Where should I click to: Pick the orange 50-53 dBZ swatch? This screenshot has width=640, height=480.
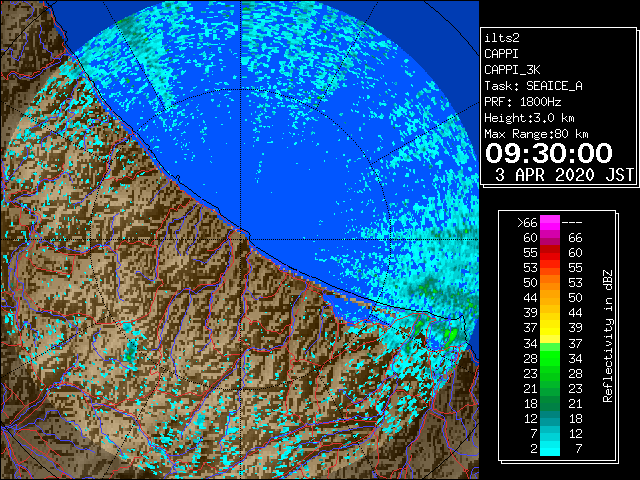pos(550,283)
